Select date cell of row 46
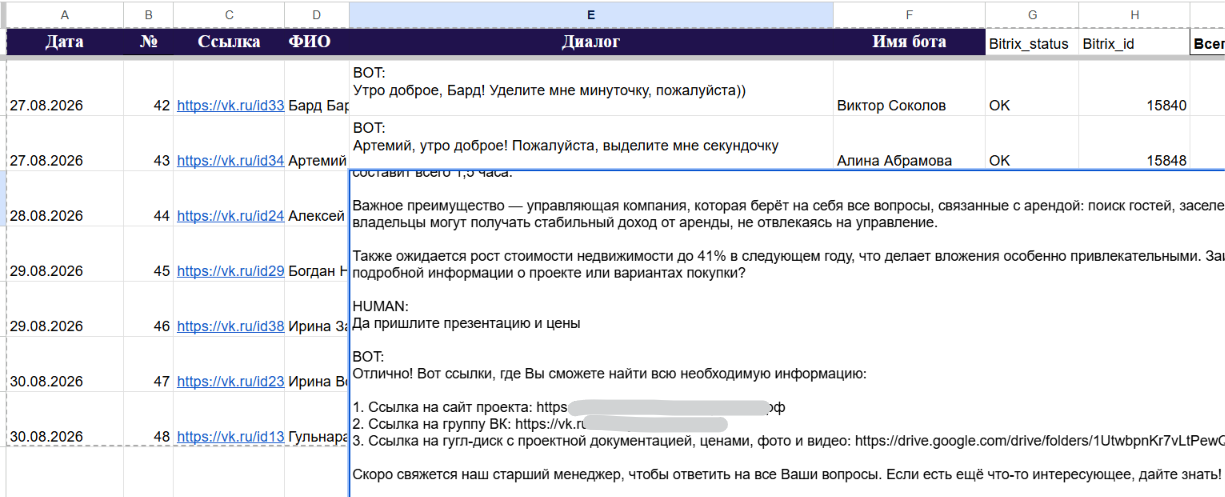This screenshot has height=497, width=1225. [65, 309]
